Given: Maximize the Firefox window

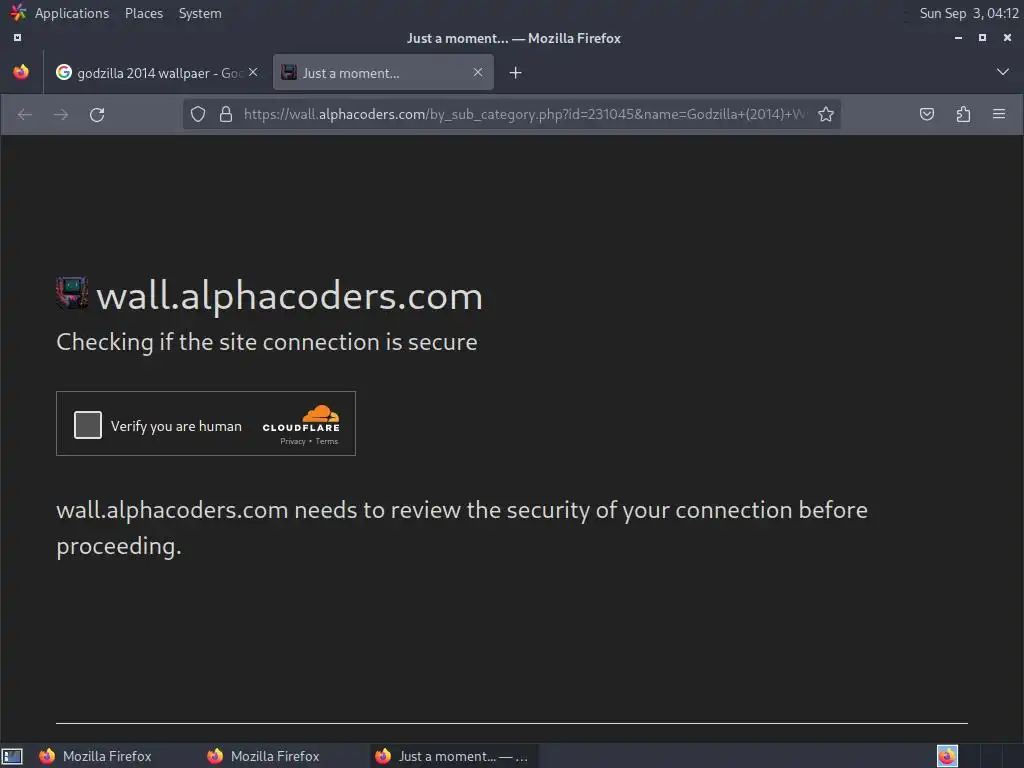Looking at the screenshot, I should click(x=982, y=38).
